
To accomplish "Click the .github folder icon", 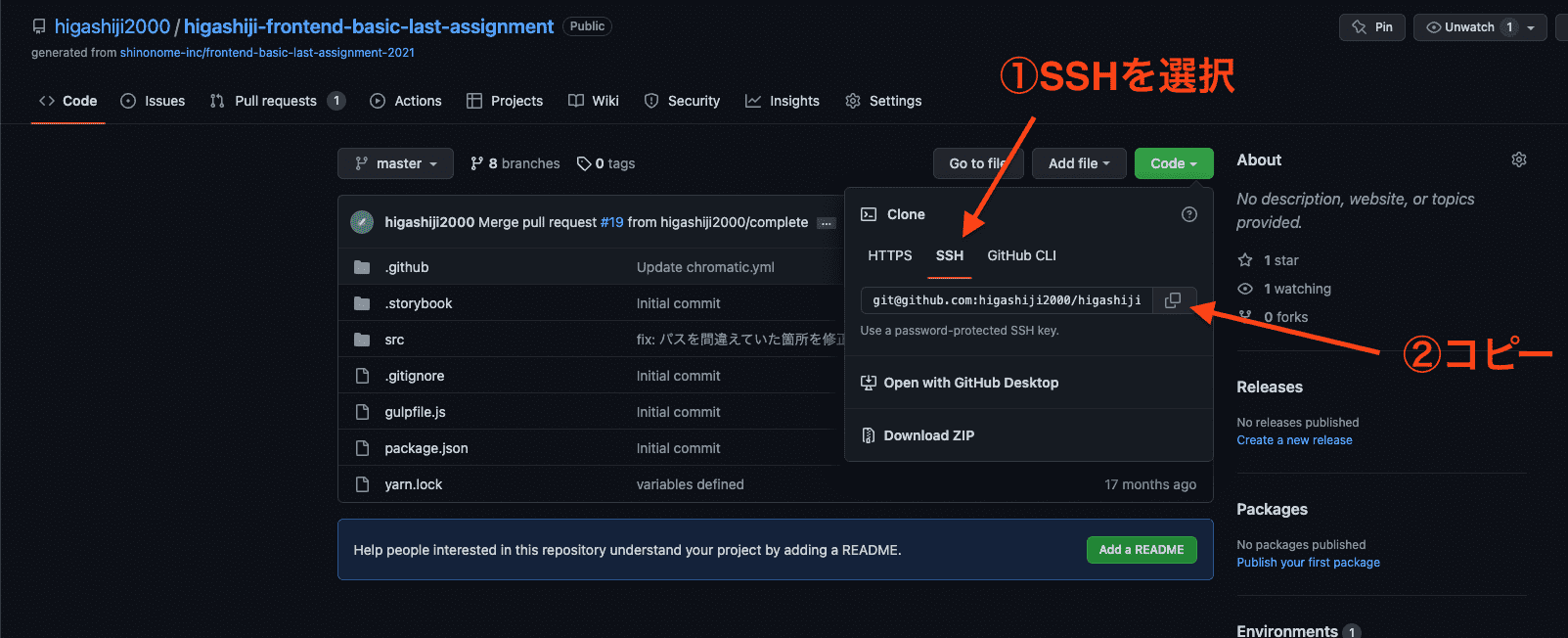I will click(362, 267).
